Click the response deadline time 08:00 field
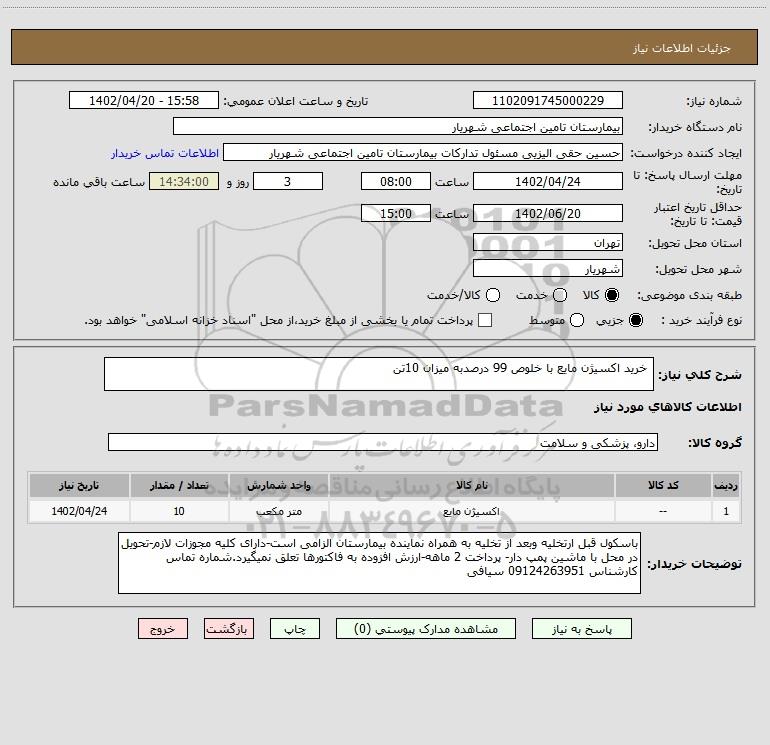The image size is (770, 745). [x=396, y=181]
